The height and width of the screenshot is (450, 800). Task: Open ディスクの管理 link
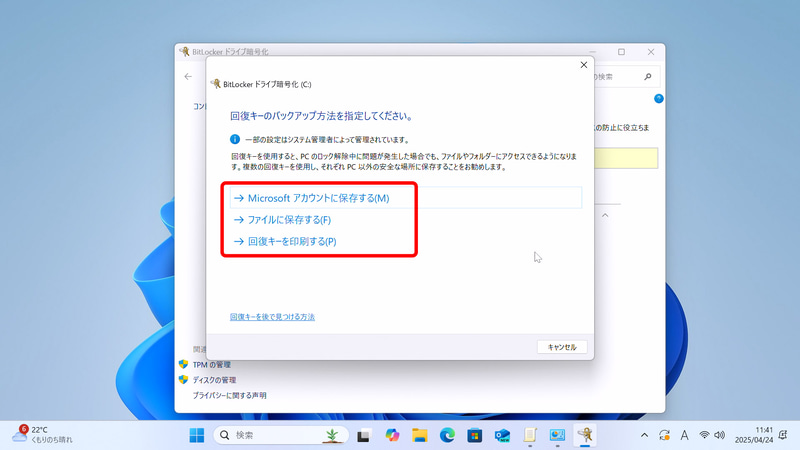pyautogui.click(x=214, y=380)
